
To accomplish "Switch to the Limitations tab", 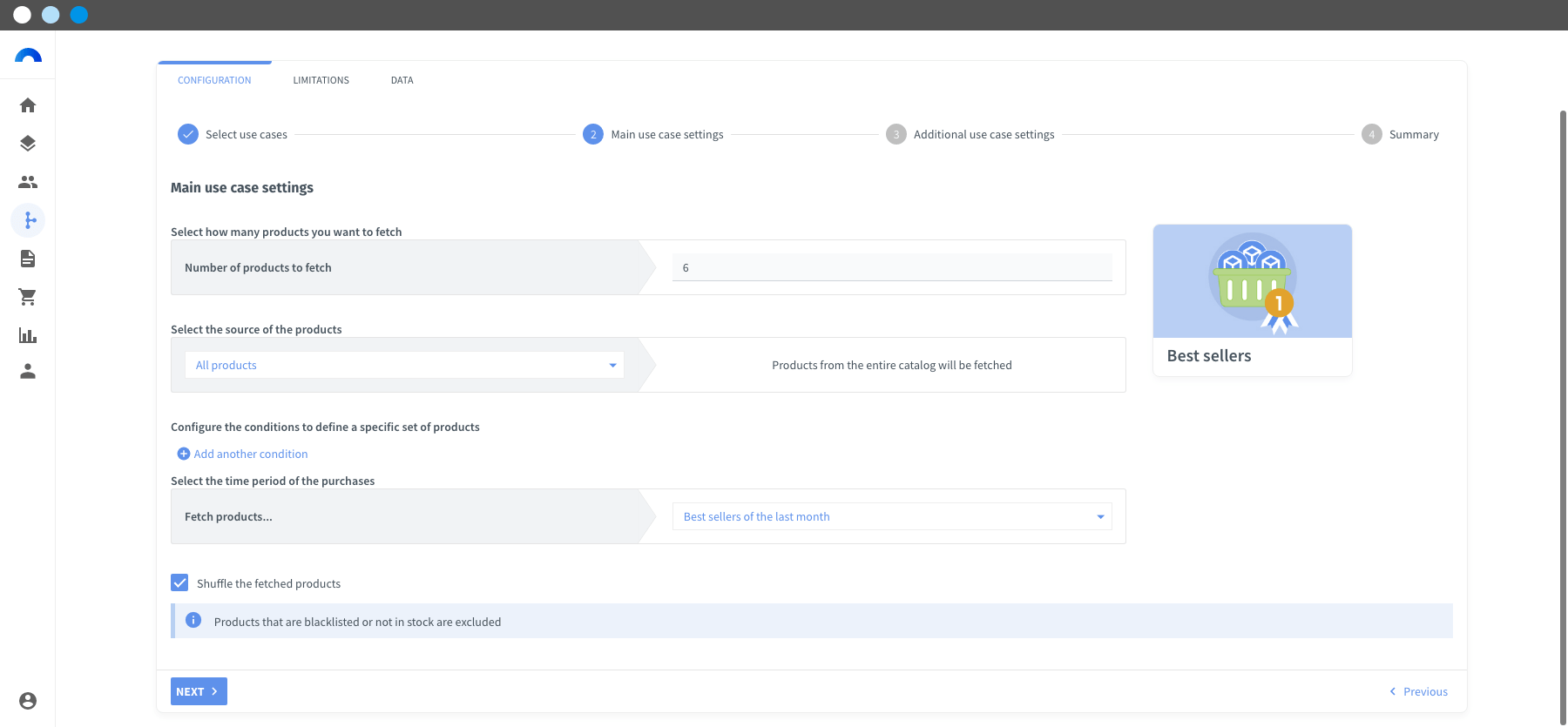I will click(321, 80).
